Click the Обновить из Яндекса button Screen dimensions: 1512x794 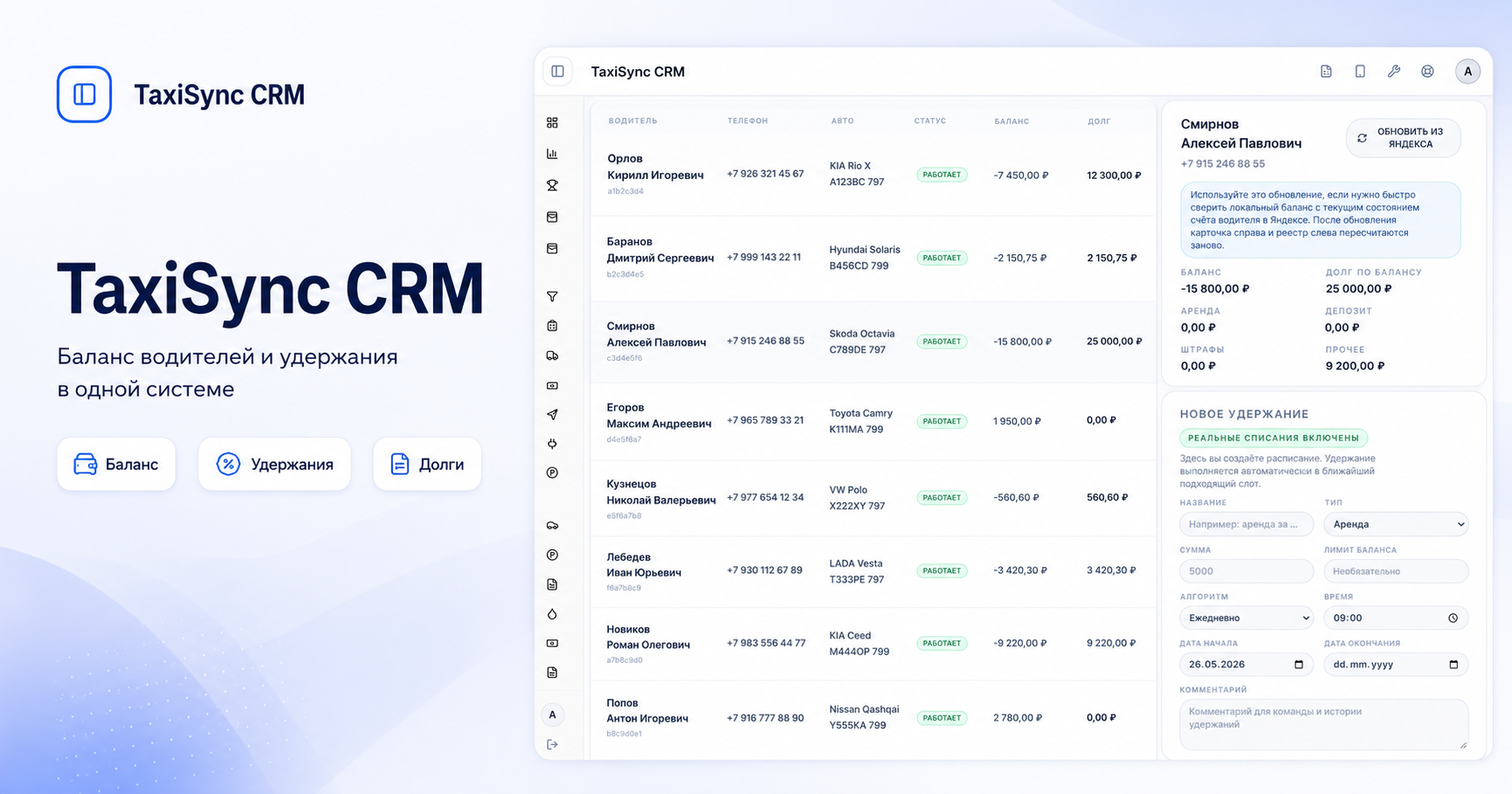pyautogui.click(x=1403, y=138)
